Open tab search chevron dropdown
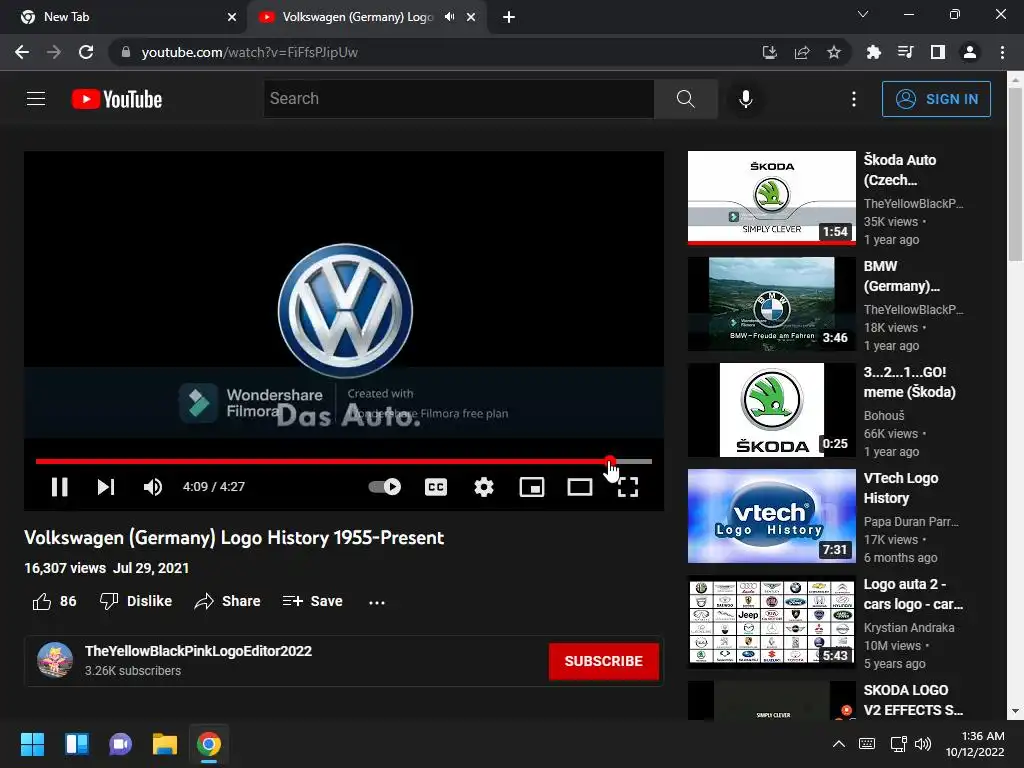 (863, 14)
